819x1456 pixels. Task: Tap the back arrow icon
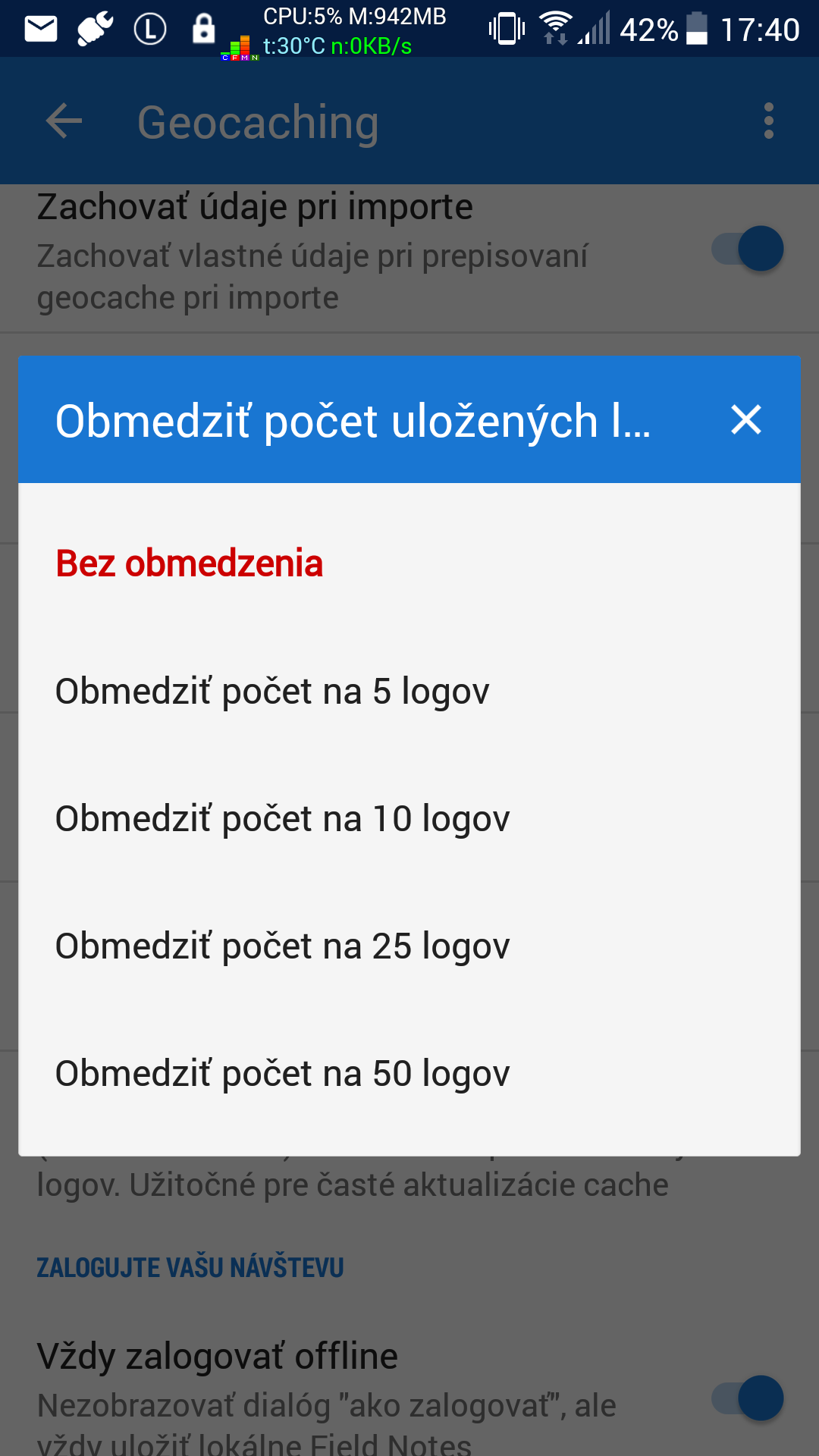point(64,121)
